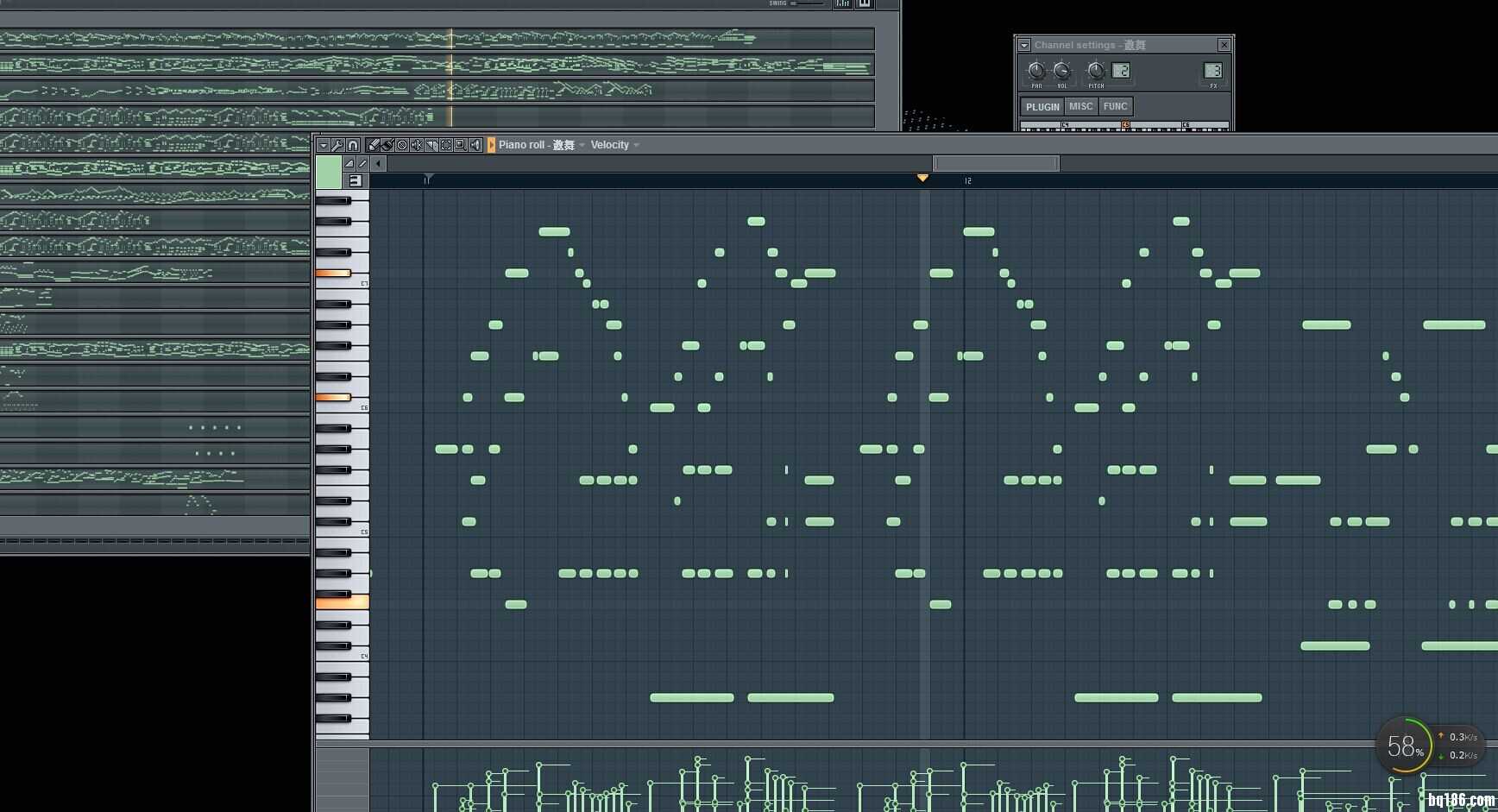This screenshot has height=812, width=1498.
Task: Click the PAN knob in Channel settings
Action: pyautogui.click(x=1036, y=71)
